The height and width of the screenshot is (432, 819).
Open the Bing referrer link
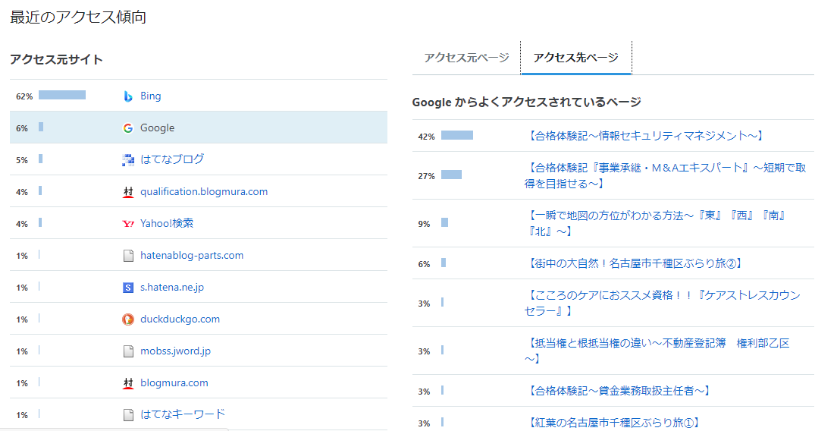(150, 96)
